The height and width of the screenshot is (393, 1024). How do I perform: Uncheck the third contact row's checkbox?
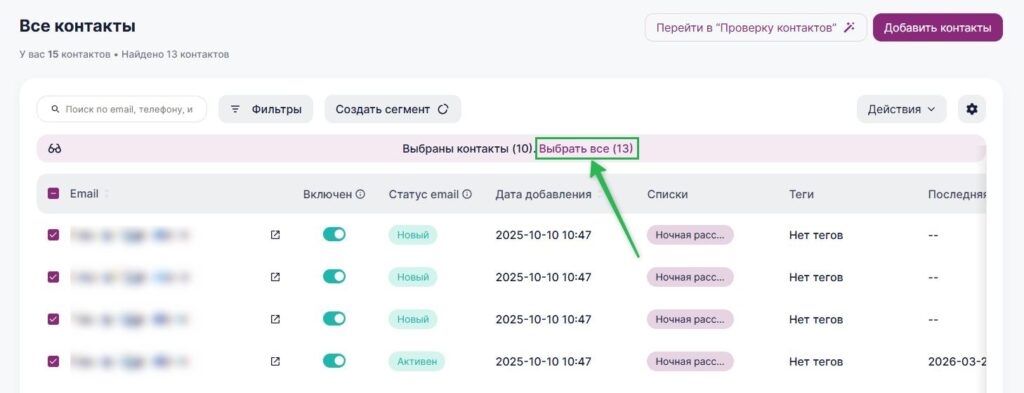[54, 319]
